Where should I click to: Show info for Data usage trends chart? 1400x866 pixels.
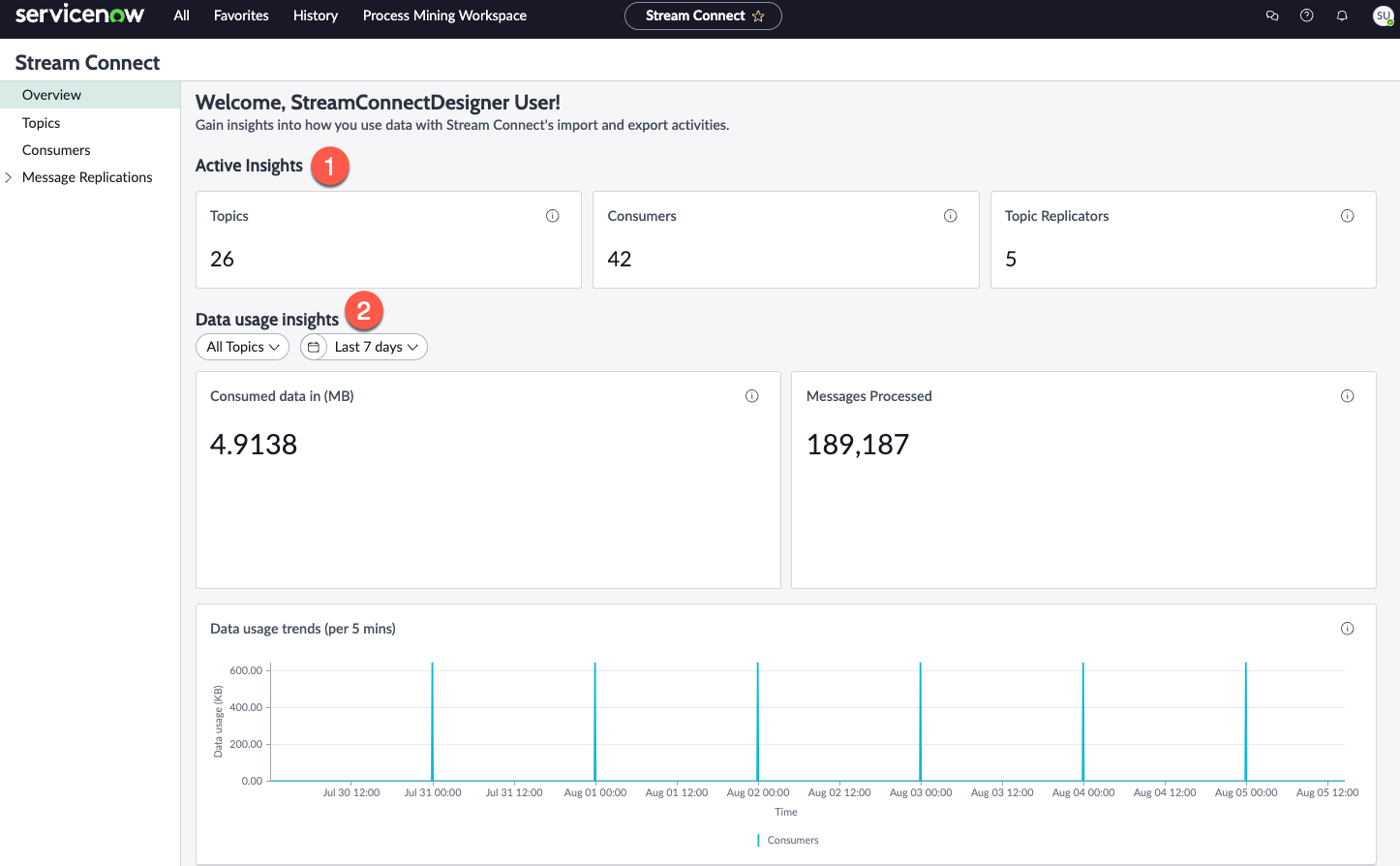tap(1348, 629)
